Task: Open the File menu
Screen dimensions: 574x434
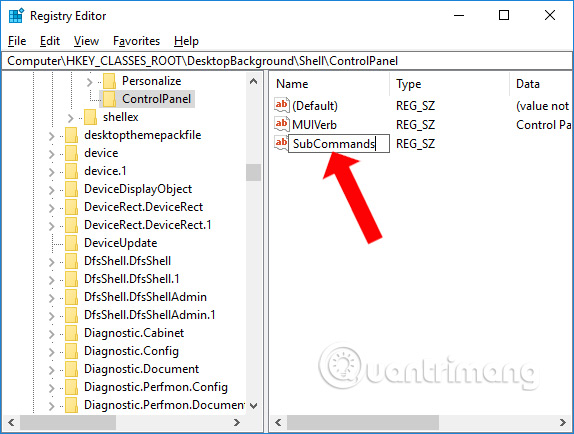Action: click(x=17, y=41)
